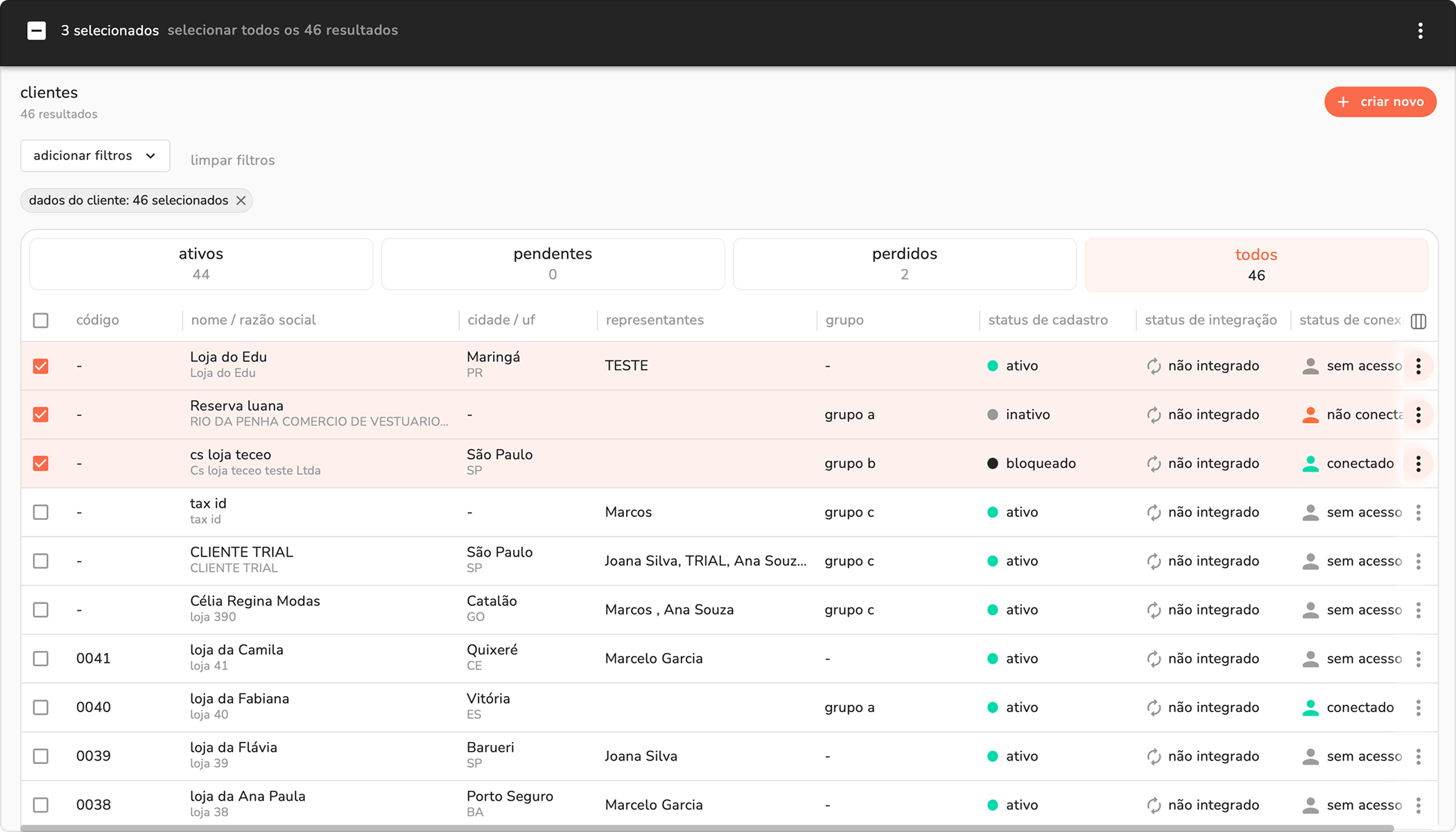Click selecionar todos os 46 resultados
The height and width of the screenshot is (832, 1456).
(x=282, y=31)
